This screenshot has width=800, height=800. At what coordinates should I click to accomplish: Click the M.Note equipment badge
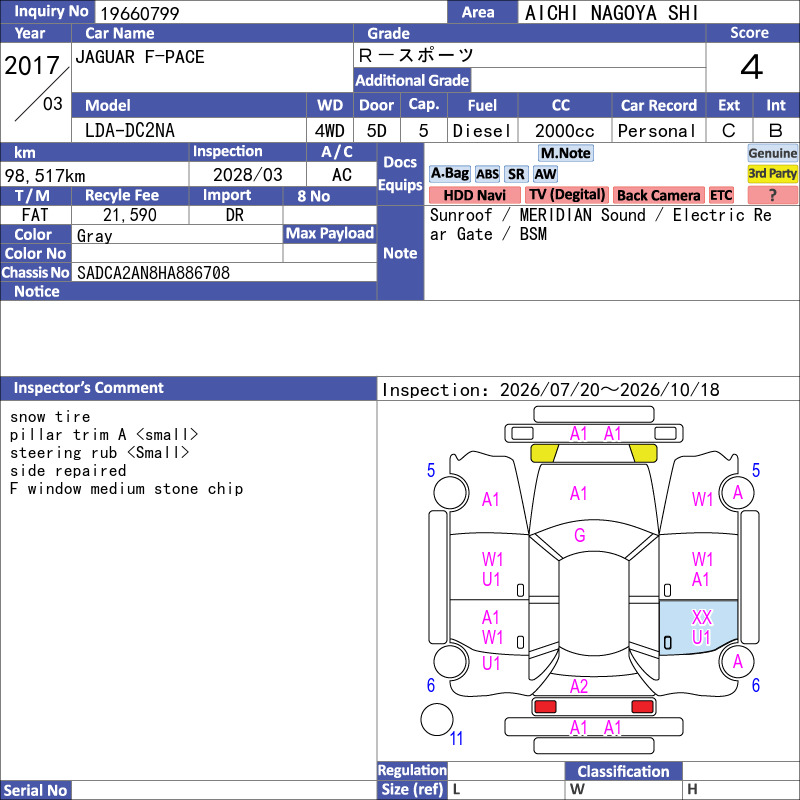565,153
